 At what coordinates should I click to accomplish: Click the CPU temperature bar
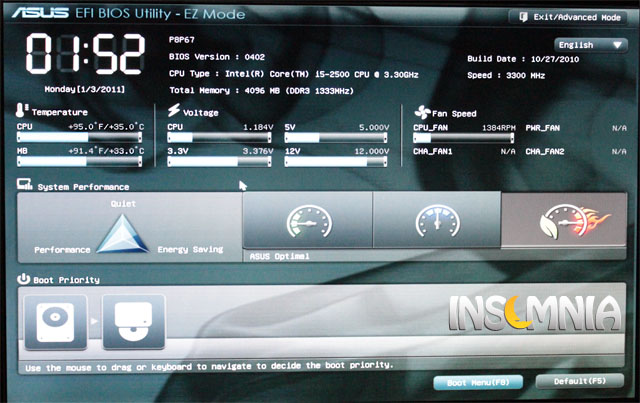(x=80, y=137)
